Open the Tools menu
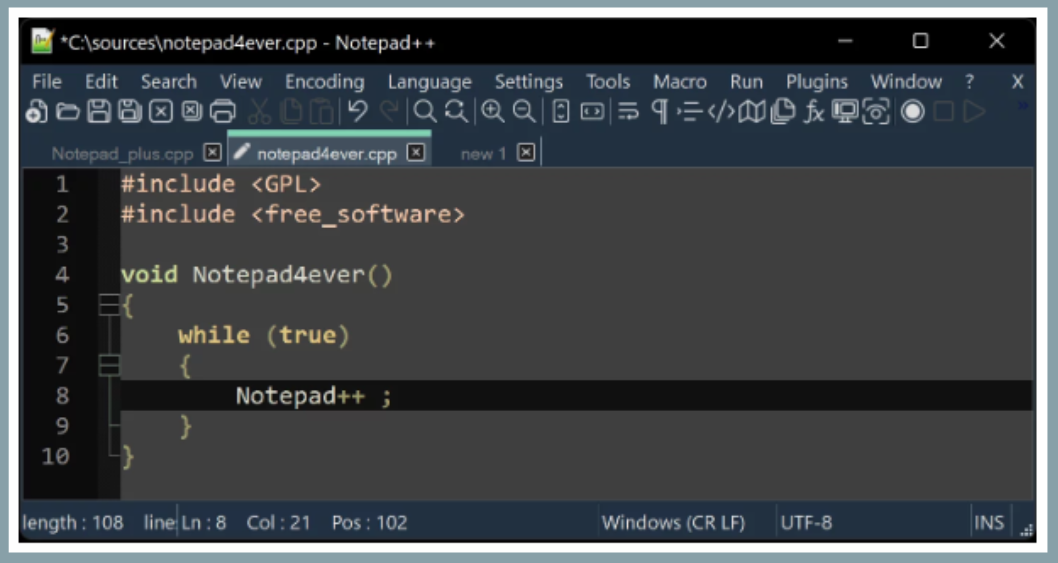This screenshot has height=563, width=1058. pos(608,82)
